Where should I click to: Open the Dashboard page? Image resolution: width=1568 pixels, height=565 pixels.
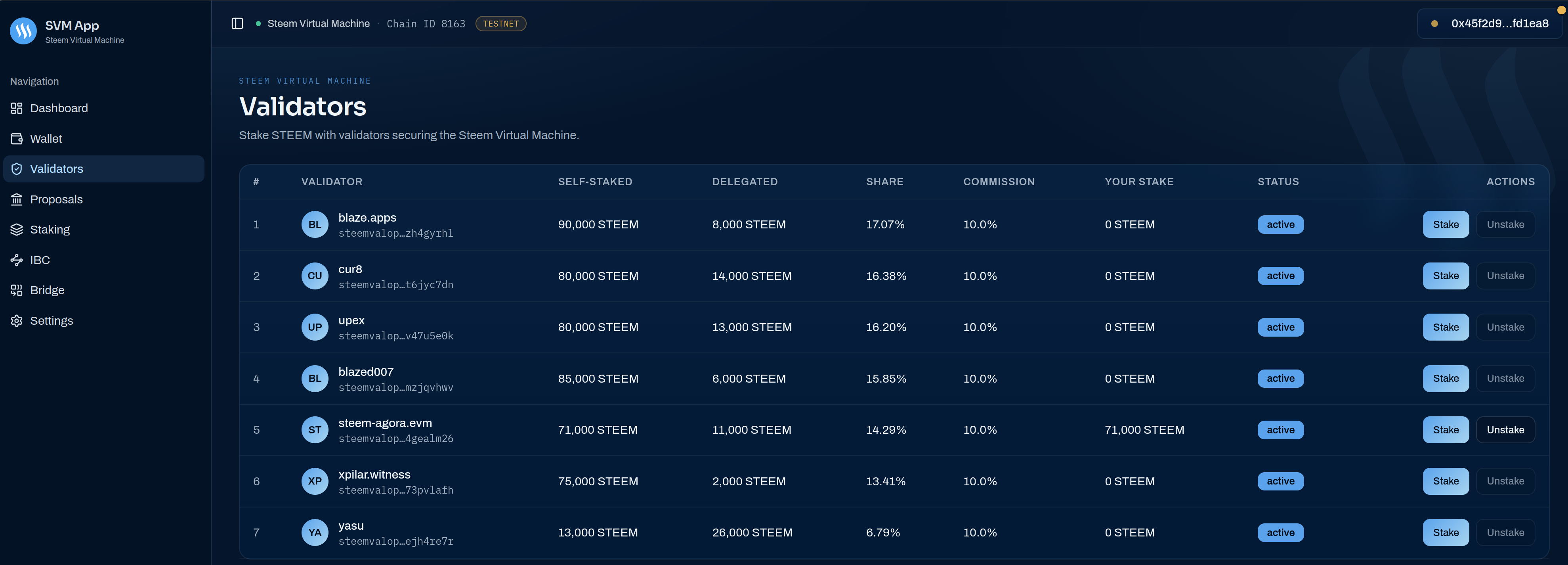(x=103, y=108)
